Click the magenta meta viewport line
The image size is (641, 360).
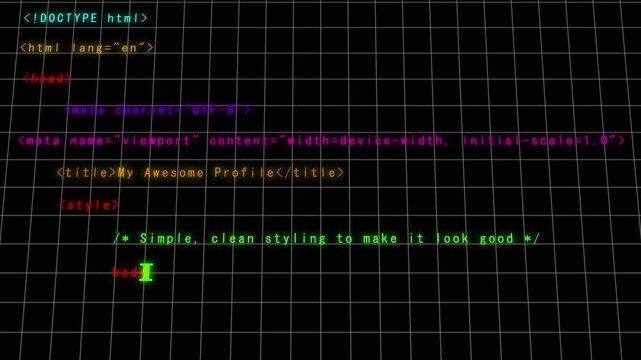pyautogui.click(x=322, y=141)
